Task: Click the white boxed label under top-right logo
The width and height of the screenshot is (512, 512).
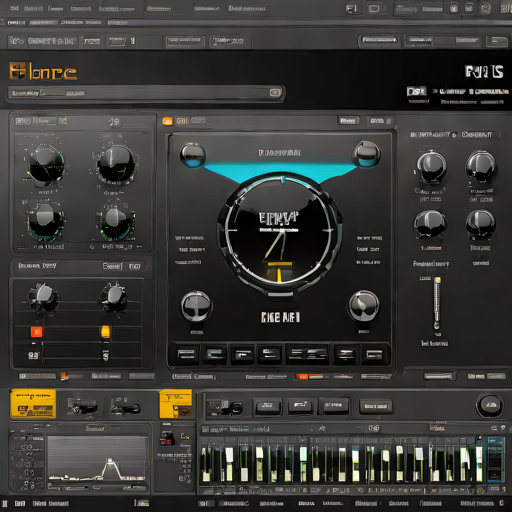Action: [416, 91]
